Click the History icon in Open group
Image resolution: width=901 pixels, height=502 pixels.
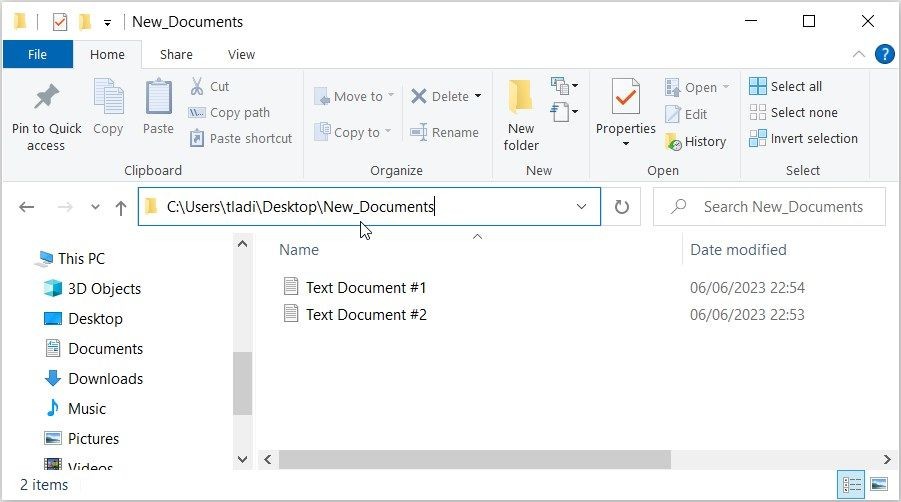(x=673, y=141)
